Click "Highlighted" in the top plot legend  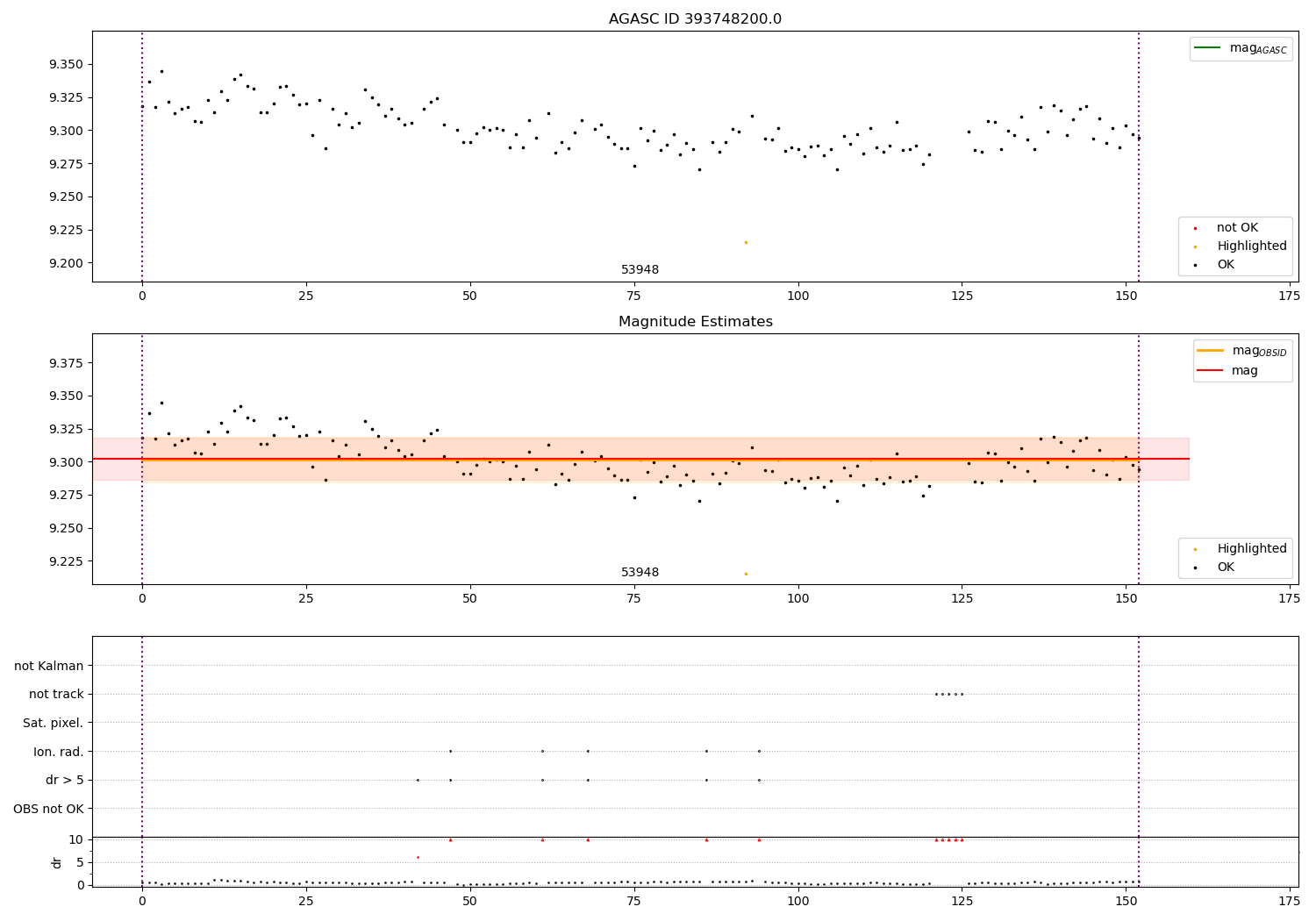pos(1251,246)
